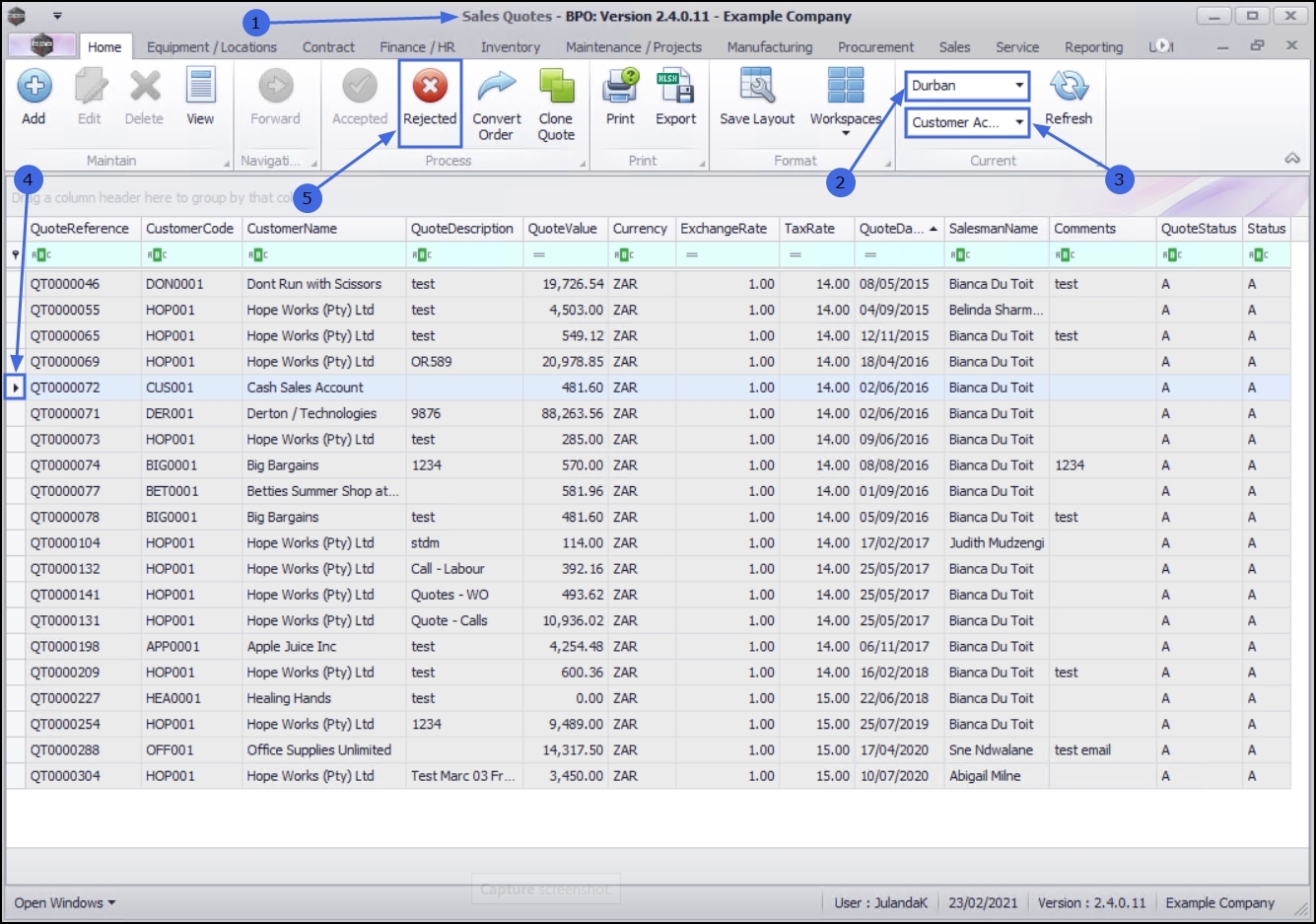Viewport: 1316px width, 924px height.
Task: Click 'Office Supplies Unlimited' customer cell
Action: tap(324, 750)
